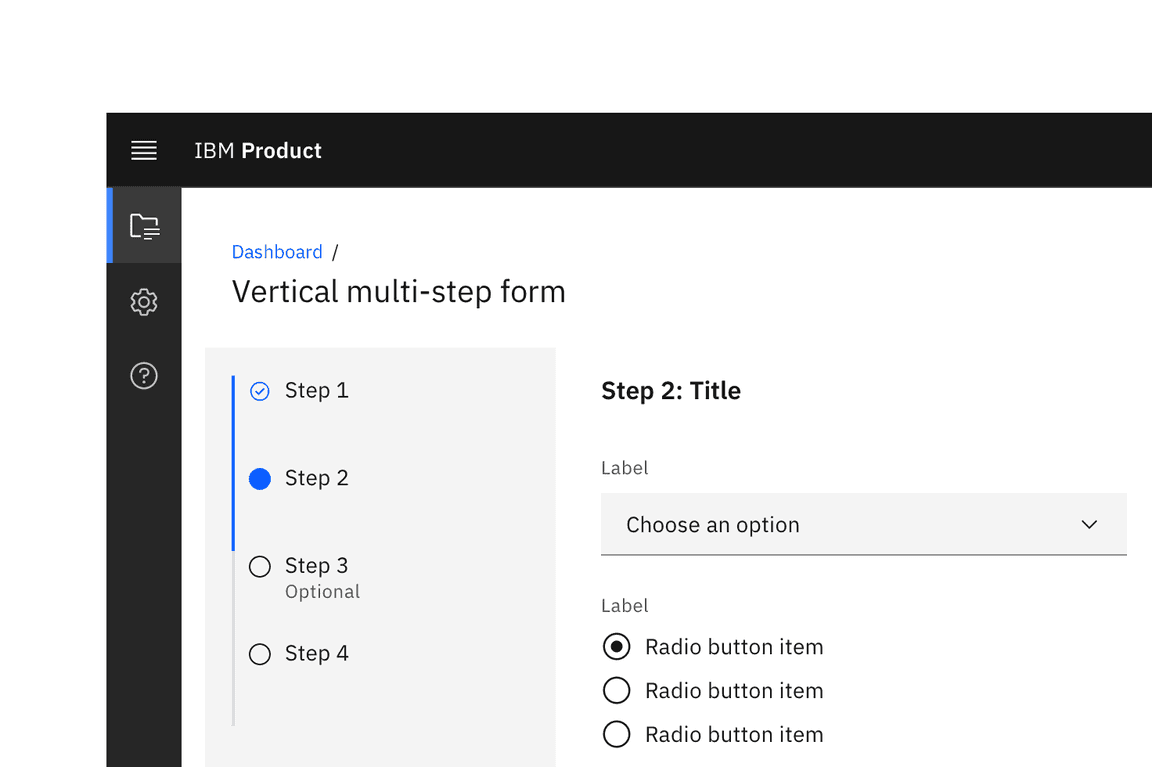Open settings via the gear icon
Viewport: 1152px width, 767px height.
click(x=144, y=302)
